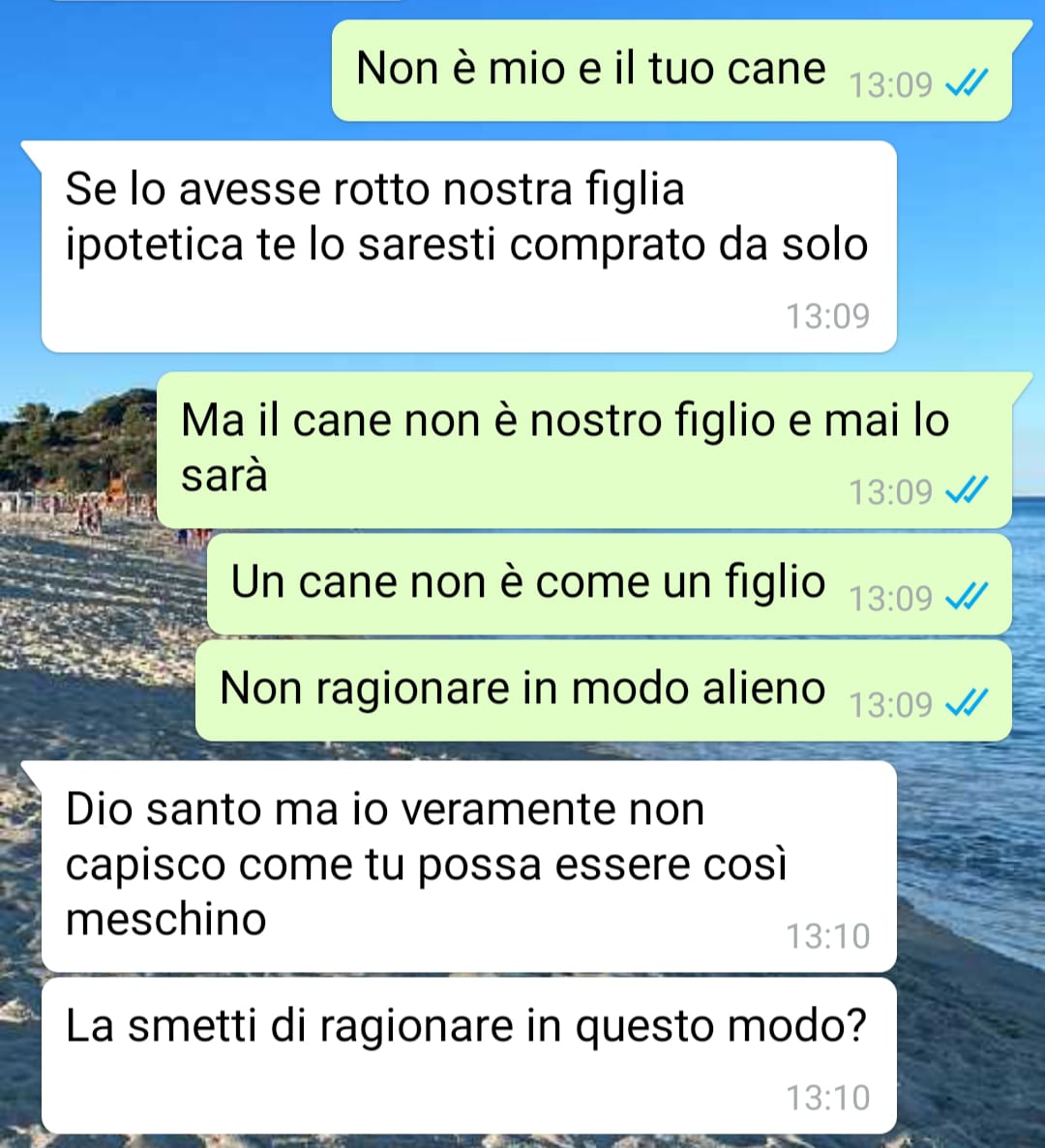Tap 13:09 timestamp on 'Un cane non è' message

(890, 599)
